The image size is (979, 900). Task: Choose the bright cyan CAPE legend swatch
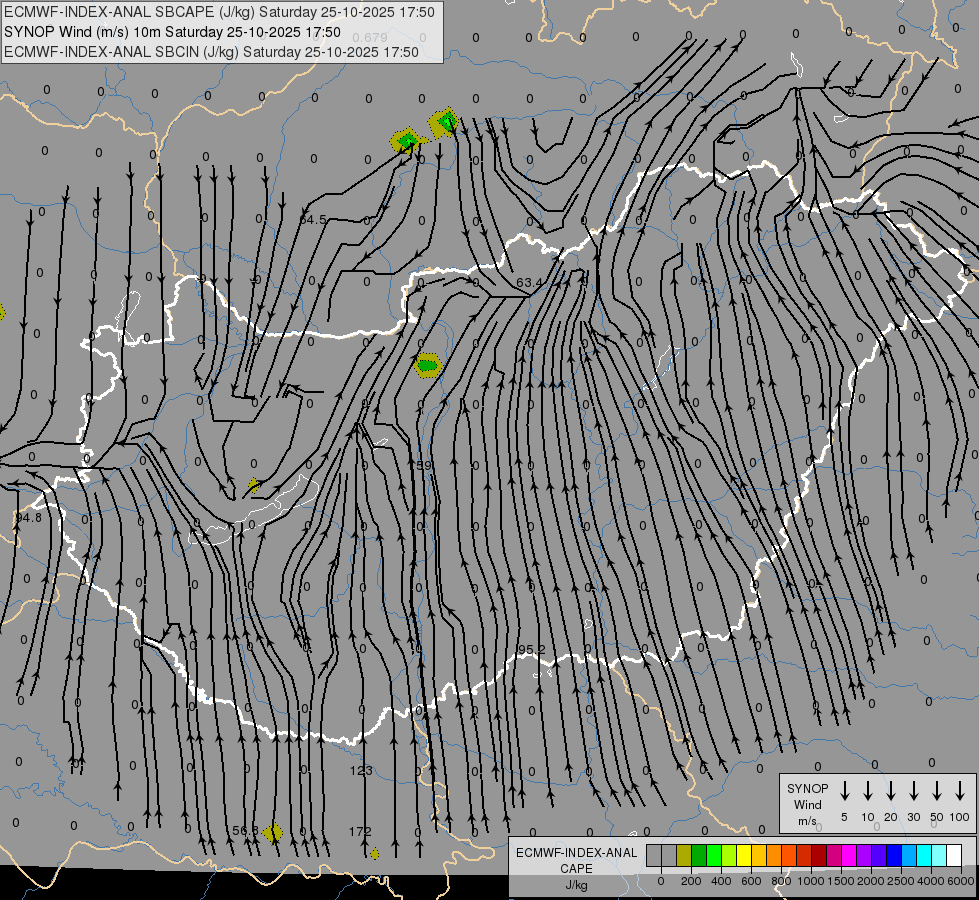click(925, 855)
